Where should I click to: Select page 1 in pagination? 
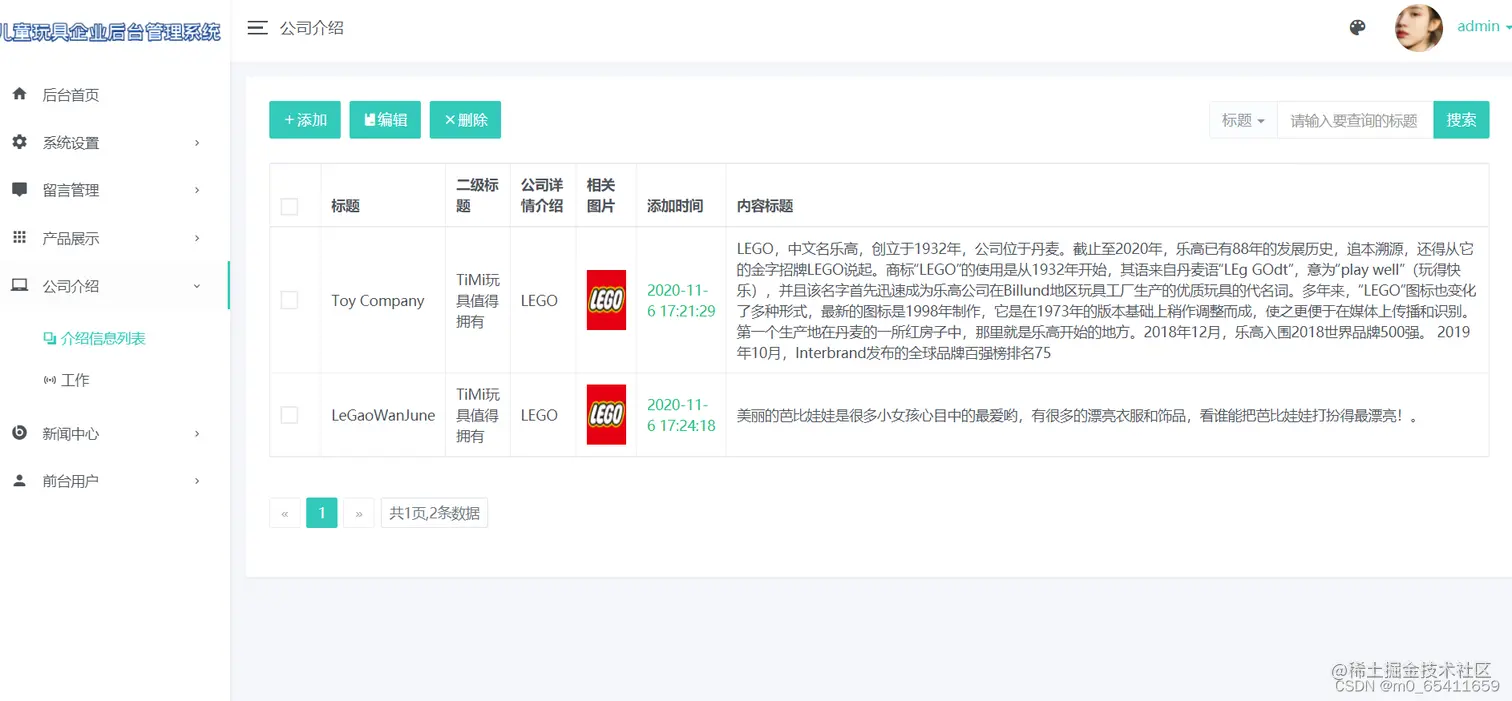click(x=322, y=513)
